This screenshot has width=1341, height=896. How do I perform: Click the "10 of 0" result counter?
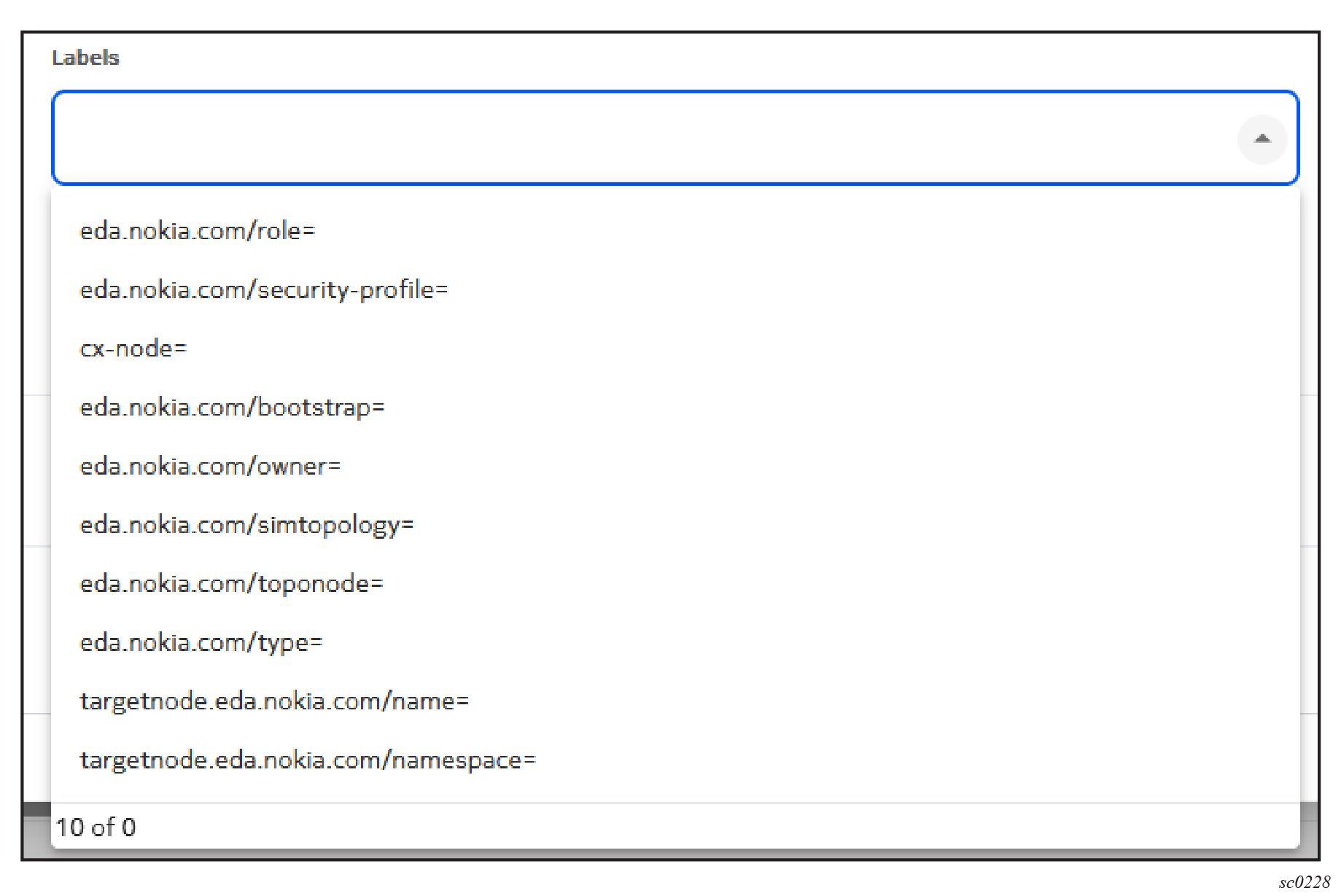point(96,827)
